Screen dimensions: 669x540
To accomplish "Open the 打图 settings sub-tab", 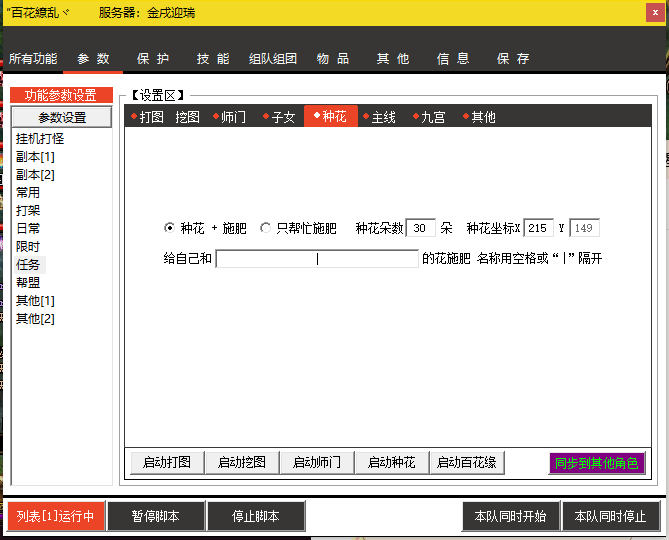I will pyautogui.click(x=148, y=116).
